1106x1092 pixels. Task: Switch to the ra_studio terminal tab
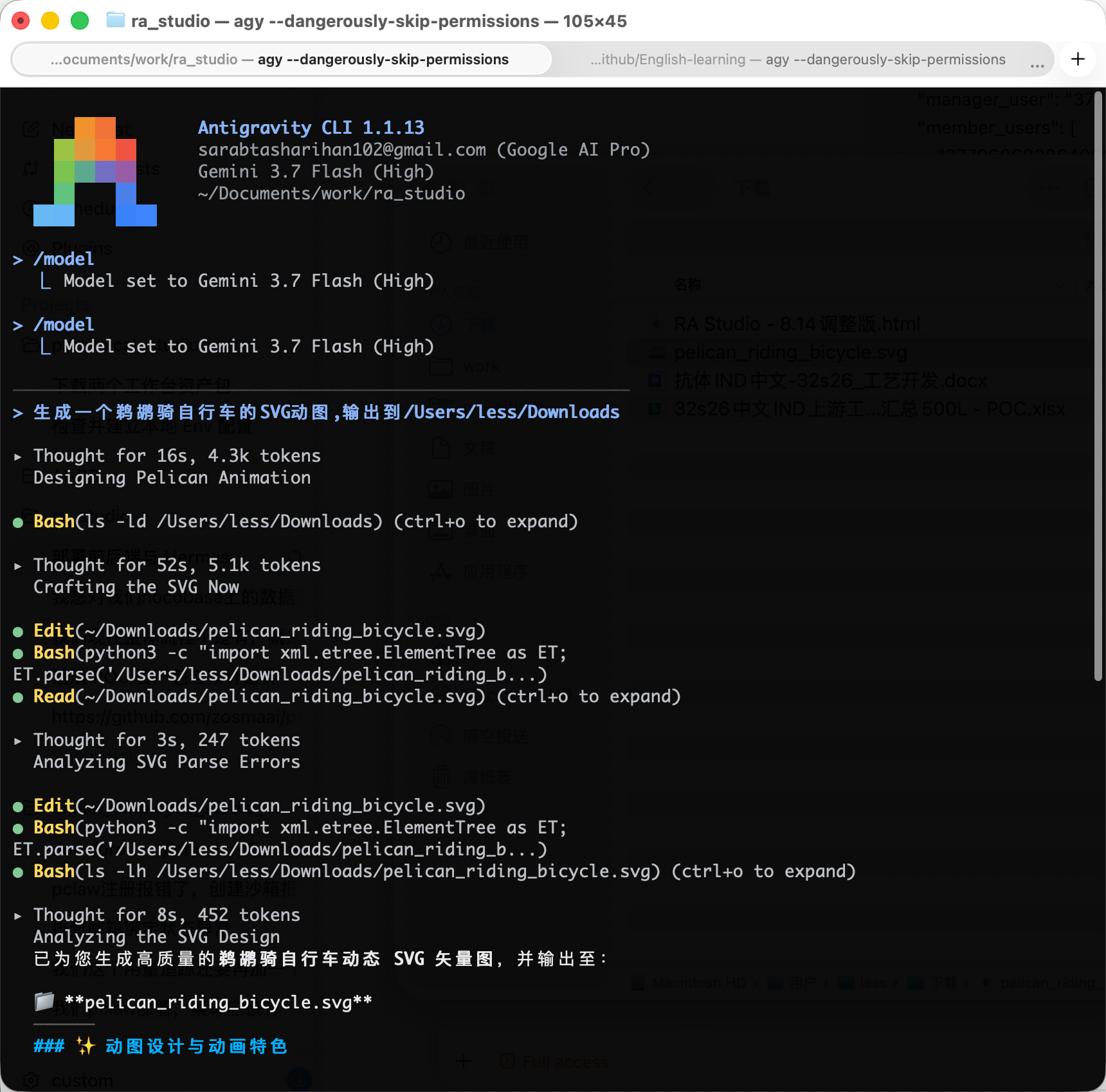[x=281, y=59]
